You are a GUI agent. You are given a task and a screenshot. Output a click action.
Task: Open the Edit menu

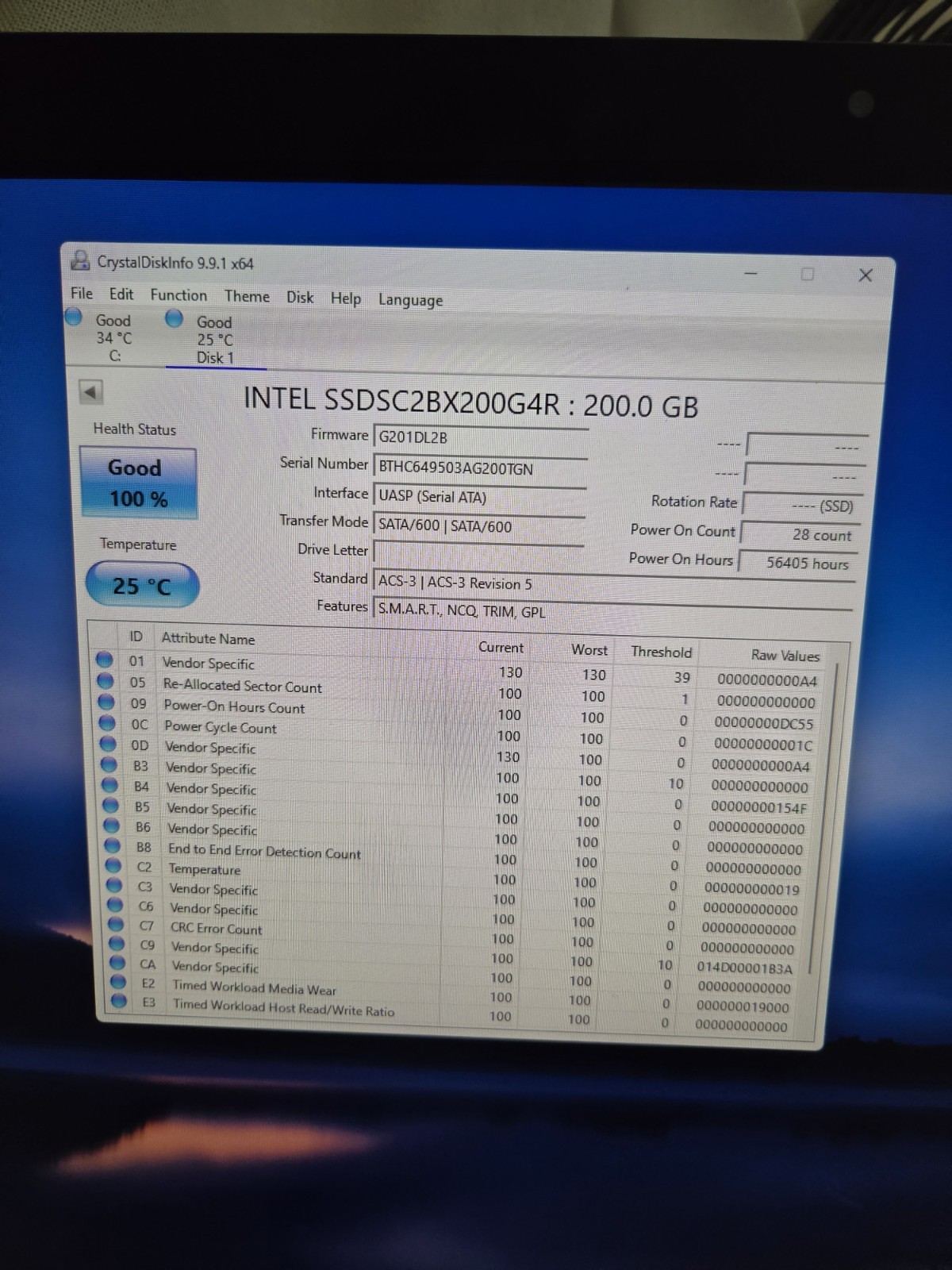pyautogui.click(x=121, y=294)
